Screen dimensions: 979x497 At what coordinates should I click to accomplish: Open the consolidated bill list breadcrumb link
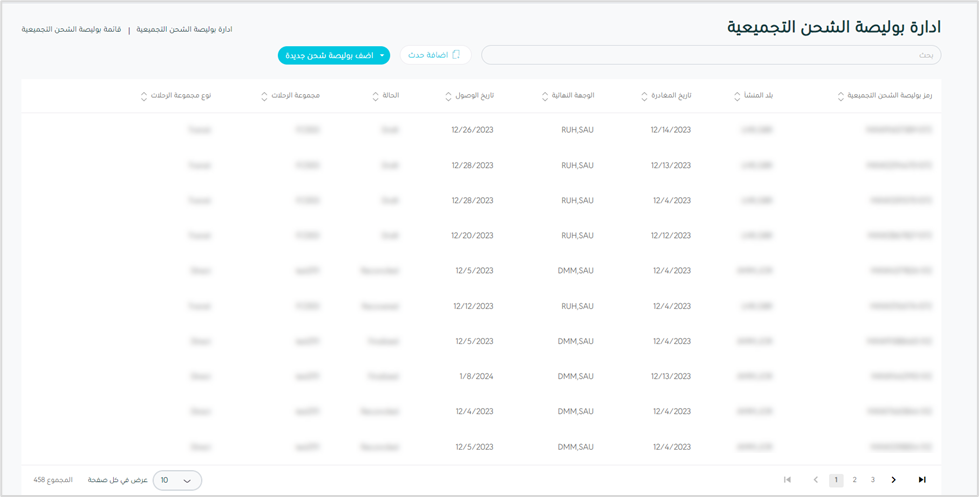click(x=71, y=29)
